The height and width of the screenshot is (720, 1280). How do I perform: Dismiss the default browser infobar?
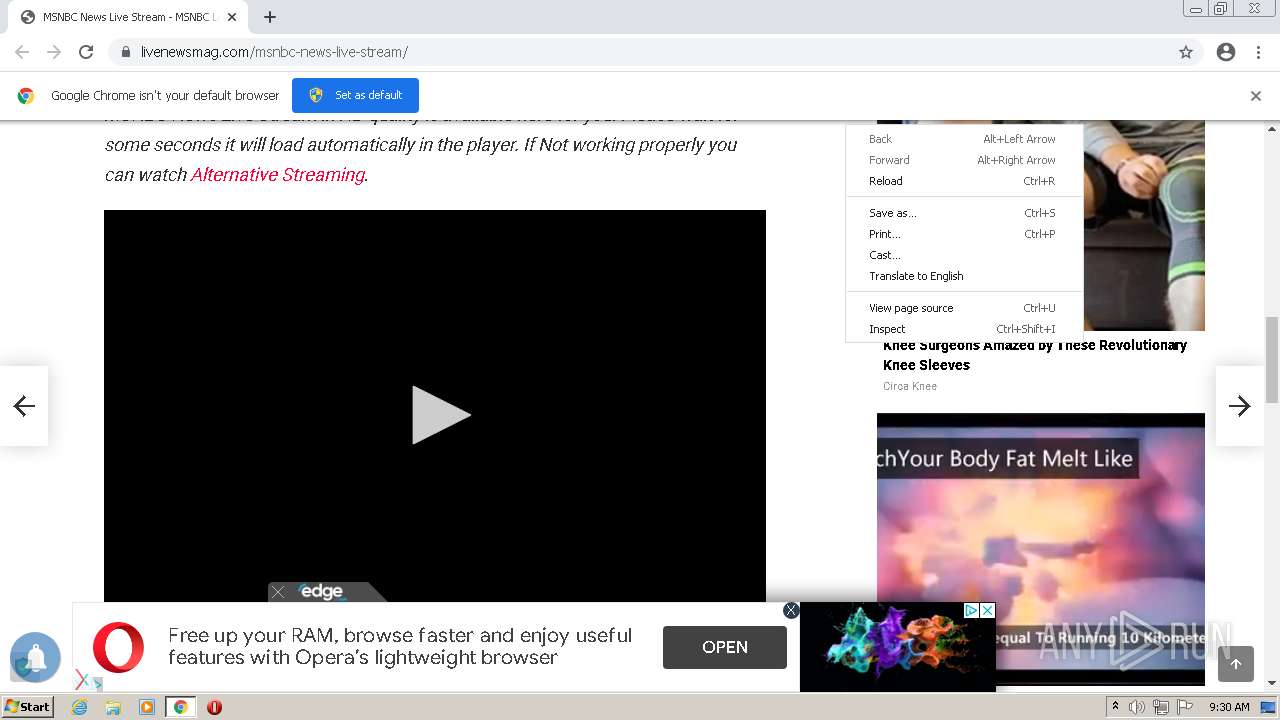(1256, 96)
